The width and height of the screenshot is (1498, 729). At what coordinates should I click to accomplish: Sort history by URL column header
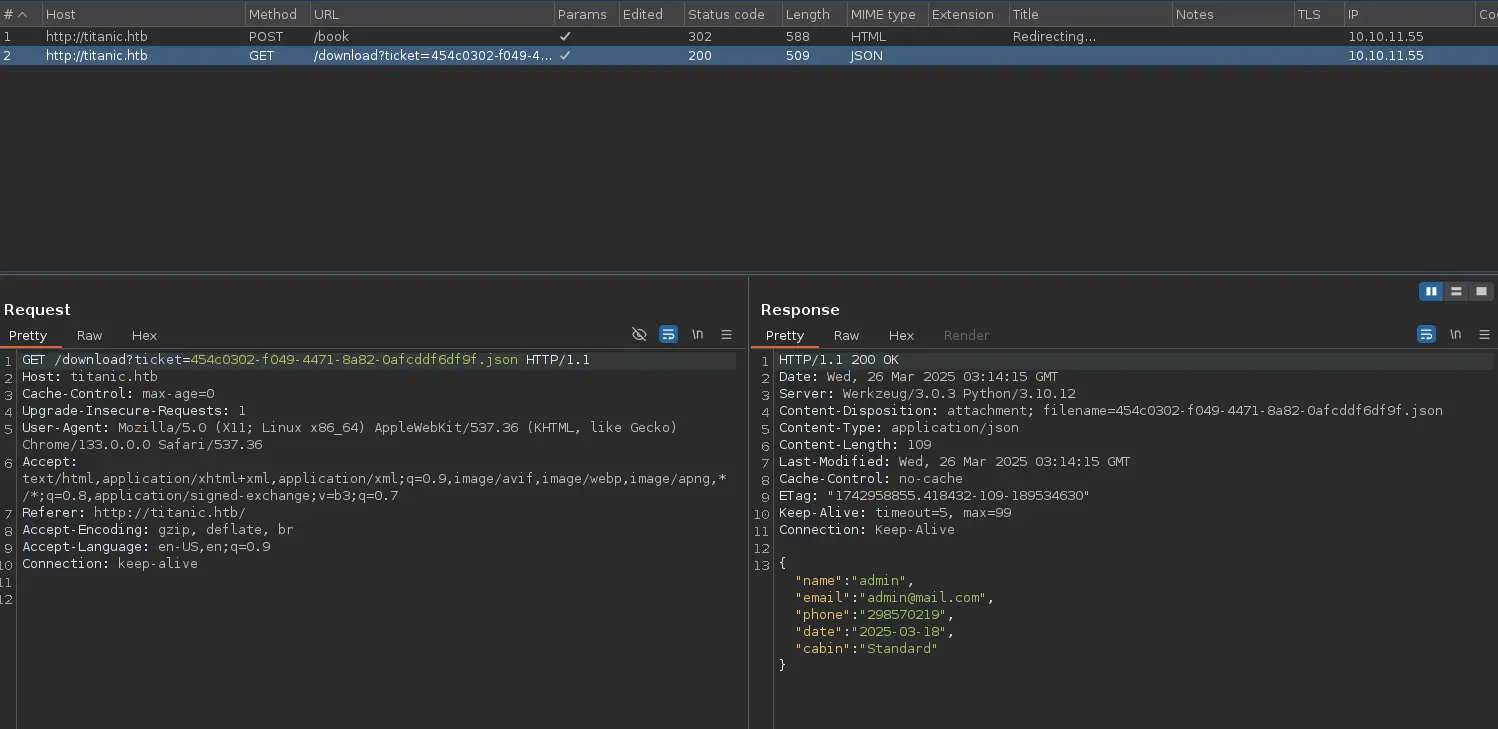[431, 14]
